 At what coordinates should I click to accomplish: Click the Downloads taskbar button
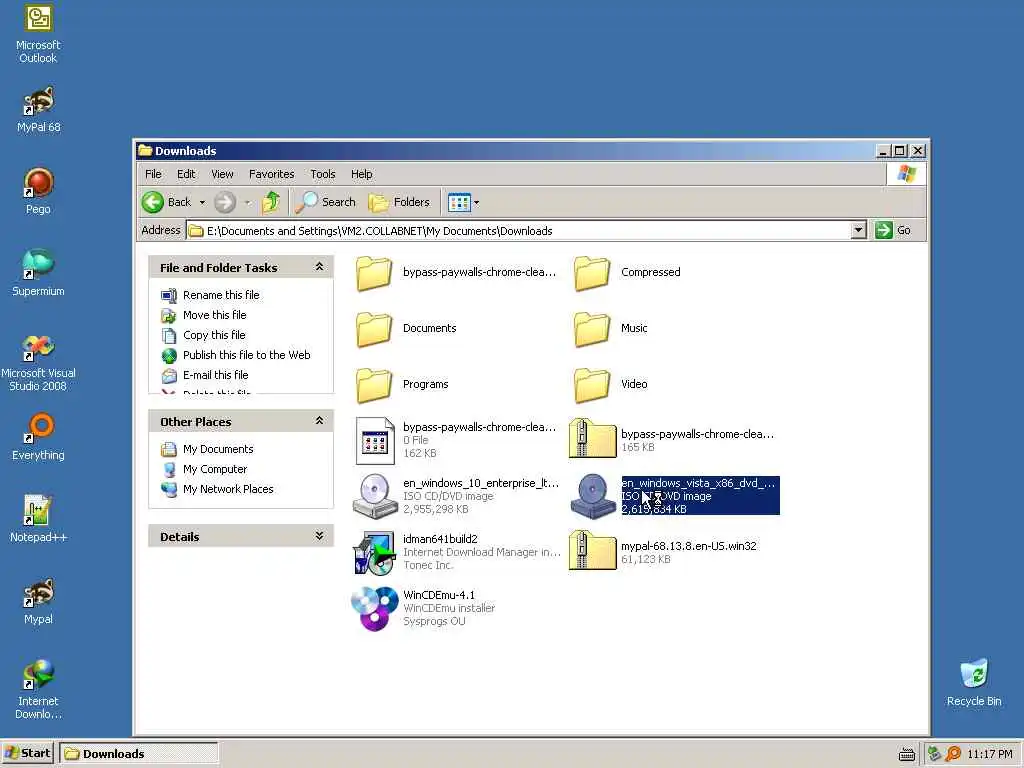[138, 754]
